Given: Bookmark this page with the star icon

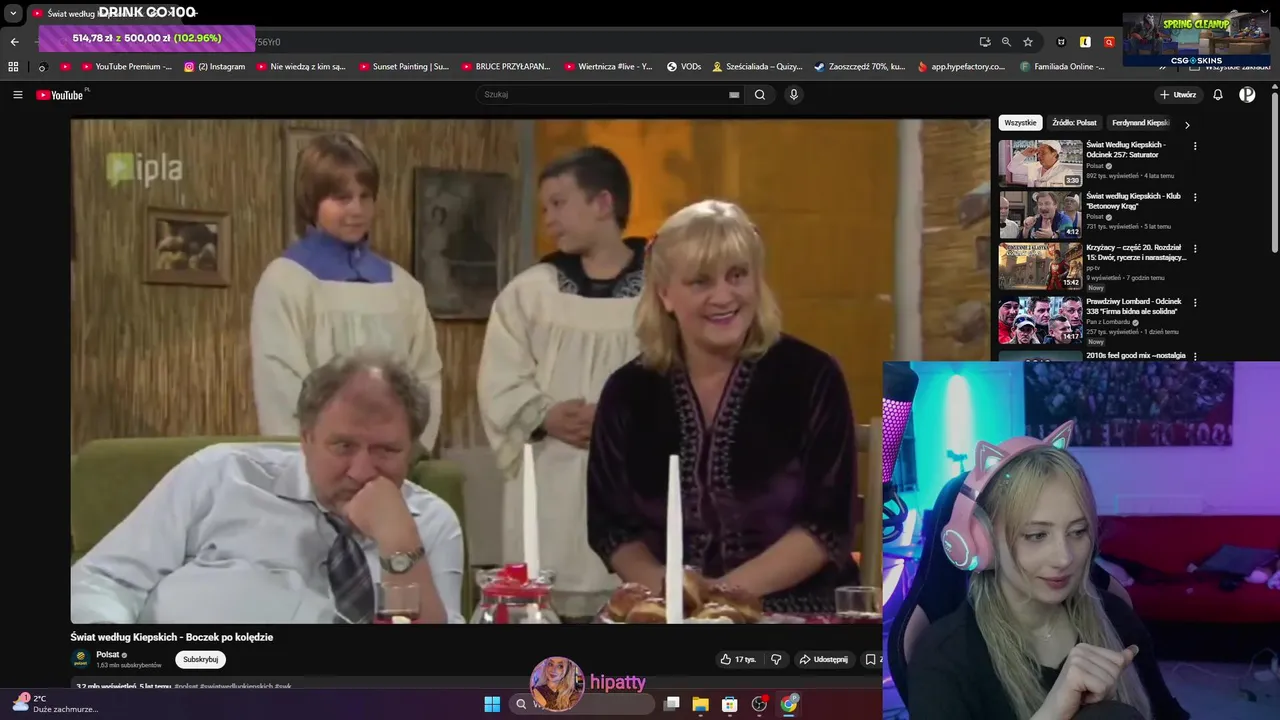Looking at the screenshot, I should (x=1028, y=42).
